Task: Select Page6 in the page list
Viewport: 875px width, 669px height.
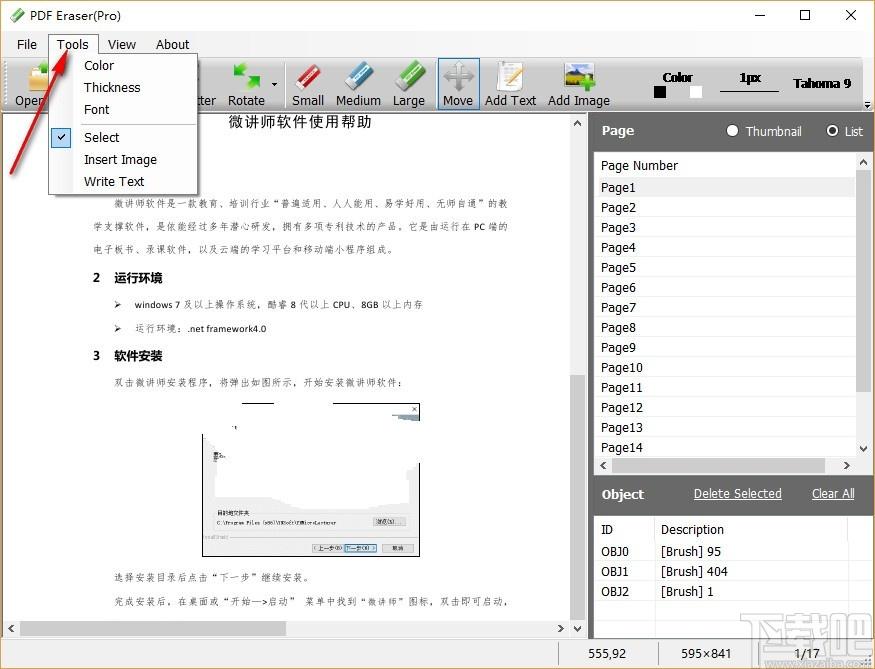Action: pyautogui.click(x=725, y=288)
